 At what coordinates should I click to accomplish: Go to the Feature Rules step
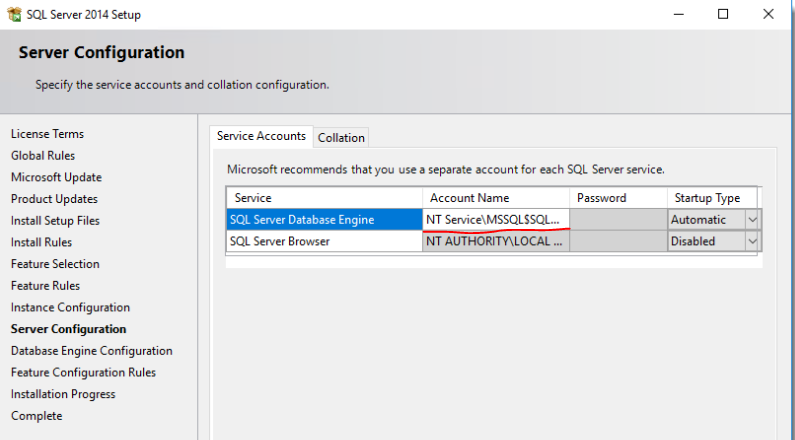click(45, 286)
